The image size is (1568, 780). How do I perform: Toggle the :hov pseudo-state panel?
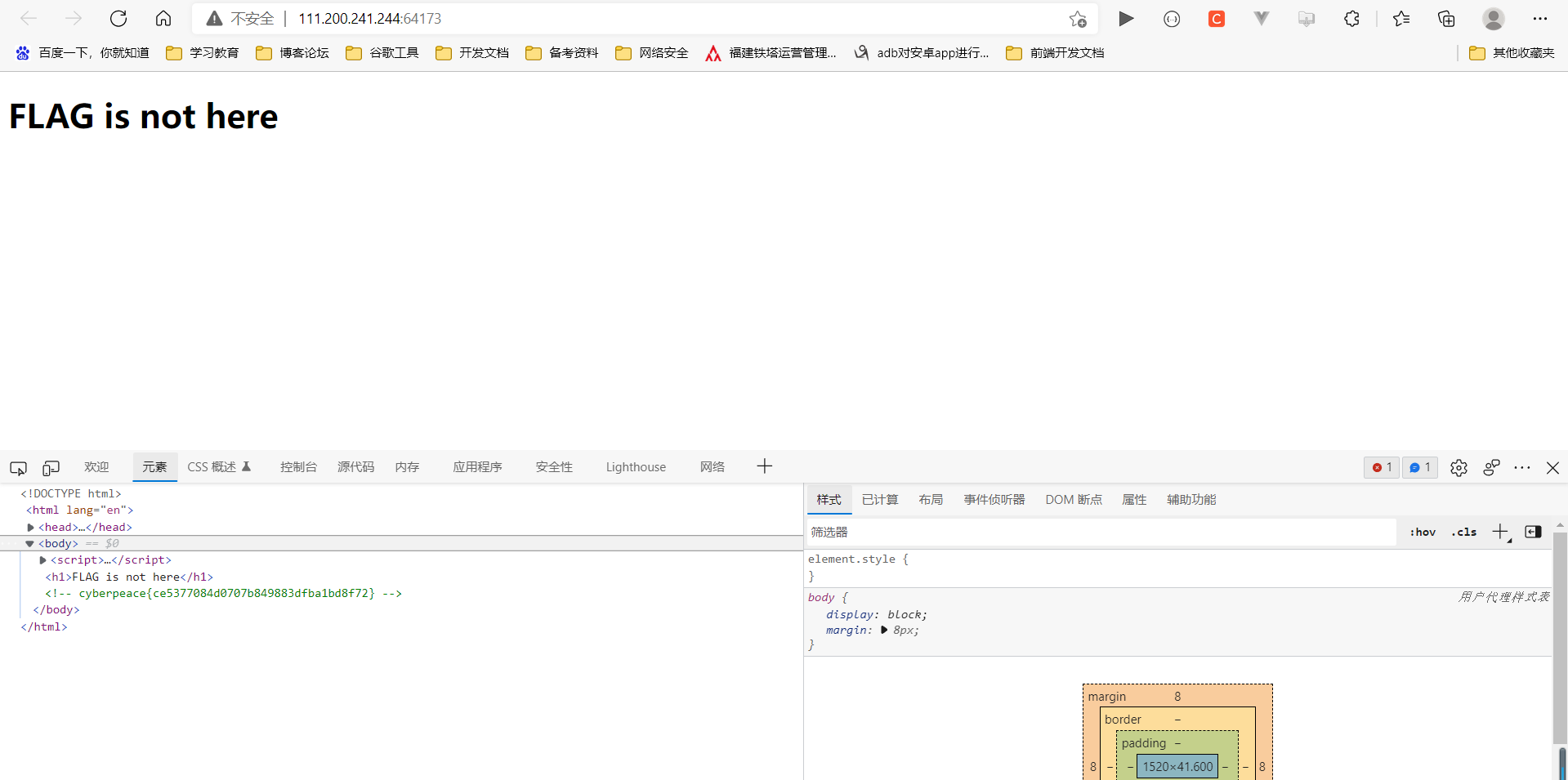tap(1422, 532)
